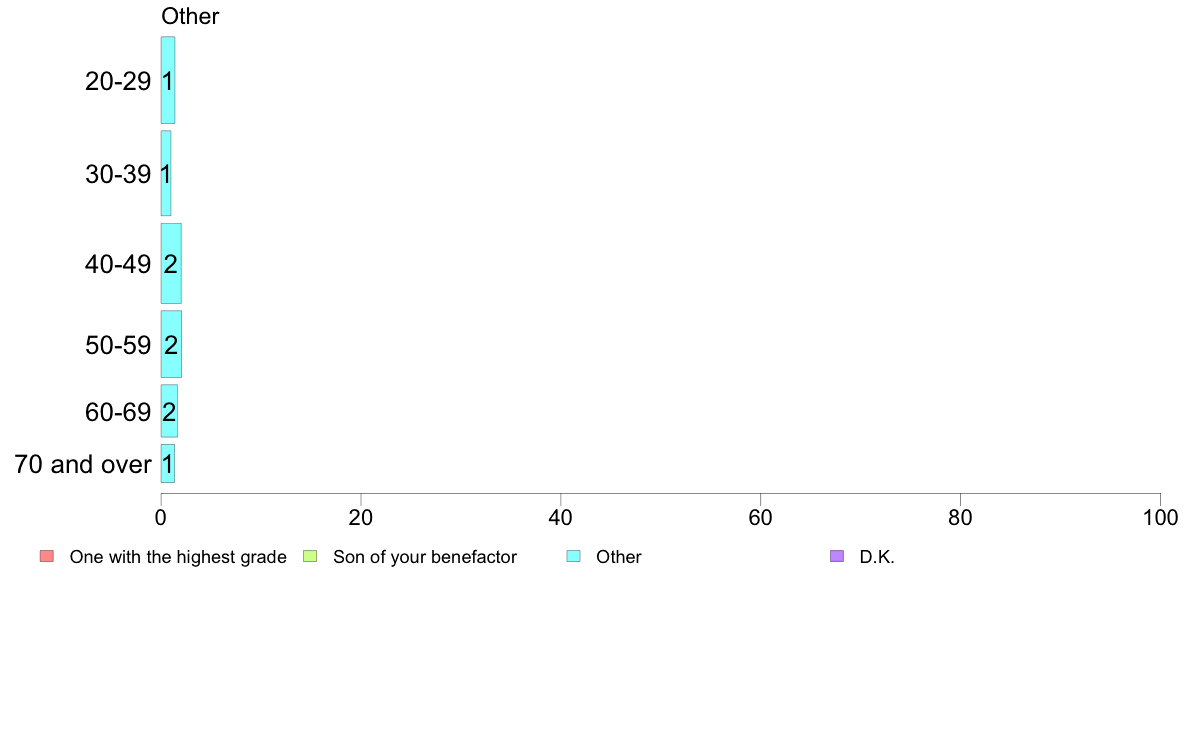Click the 'Other' chart title

tap(190, 16)
